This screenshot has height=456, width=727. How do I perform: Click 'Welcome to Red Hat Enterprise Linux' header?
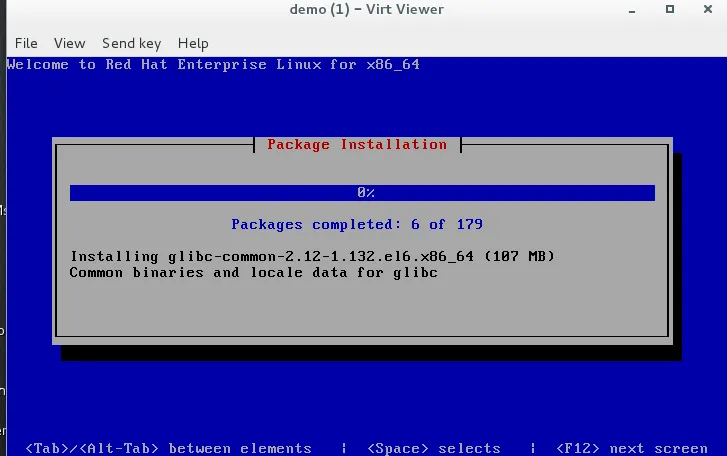tap(213, 64)
